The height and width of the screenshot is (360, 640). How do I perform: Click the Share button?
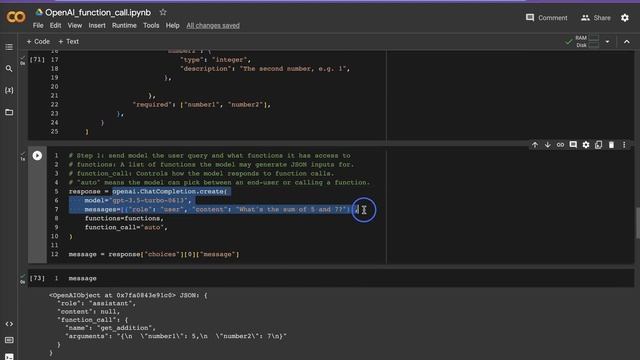click(x=596, y=18)
